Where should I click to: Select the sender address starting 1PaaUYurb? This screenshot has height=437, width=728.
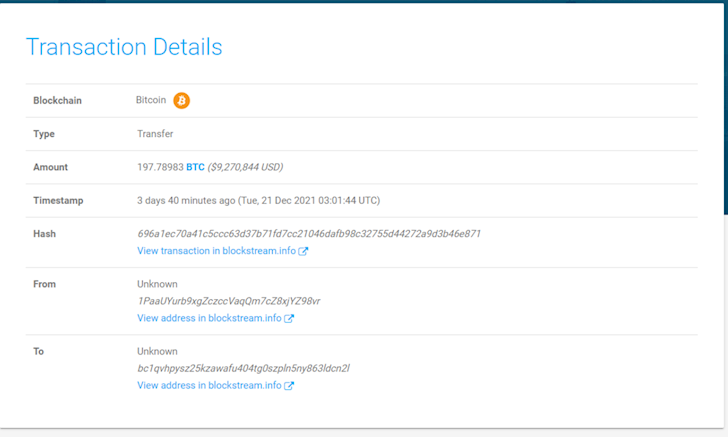[x=228, y=301]
